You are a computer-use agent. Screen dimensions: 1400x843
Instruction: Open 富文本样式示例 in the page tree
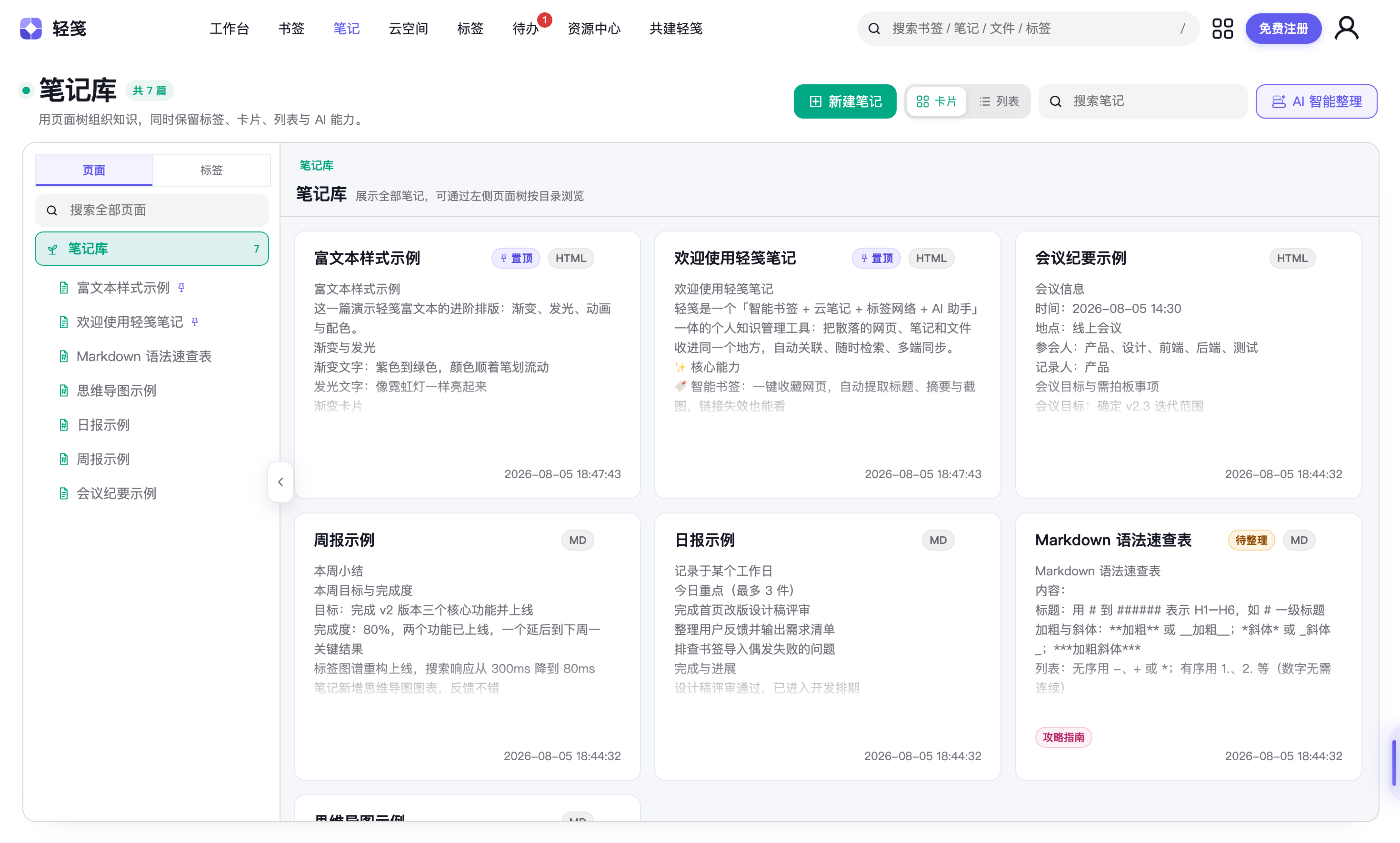[x=123, y=288]
